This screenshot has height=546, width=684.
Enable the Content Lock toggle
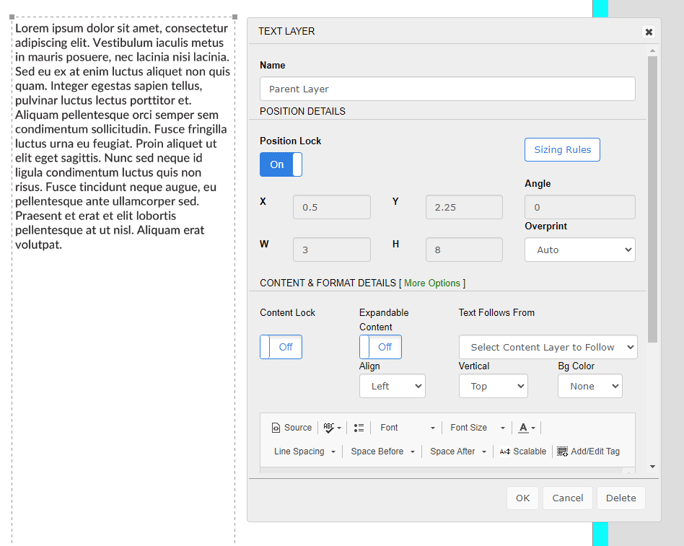pyautogui.click(x=281, y=347)
